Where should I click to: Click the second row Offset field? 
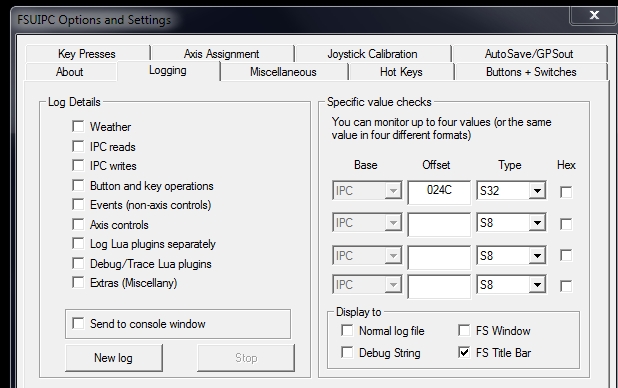(439, 224)
